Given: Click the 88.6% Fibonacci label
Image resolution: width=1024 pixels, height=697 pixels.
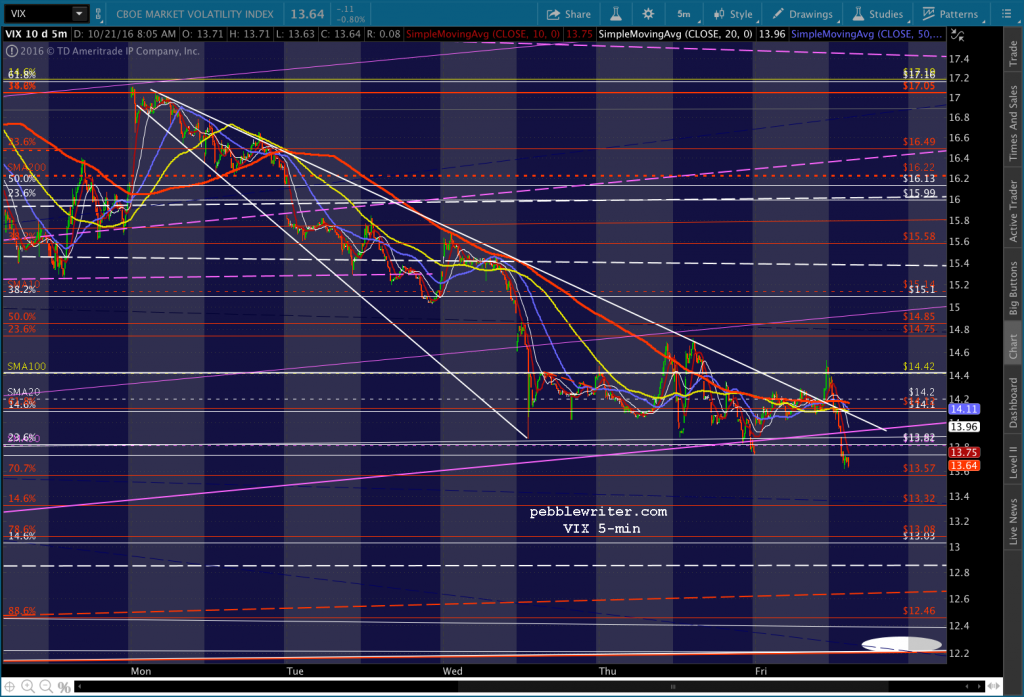Looking at the screenshot, I should pos(22,611).
